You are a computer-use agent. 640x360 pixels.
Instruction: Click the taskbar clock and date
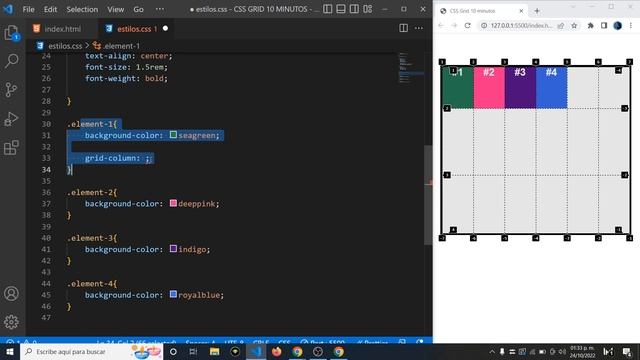point(582,351)
